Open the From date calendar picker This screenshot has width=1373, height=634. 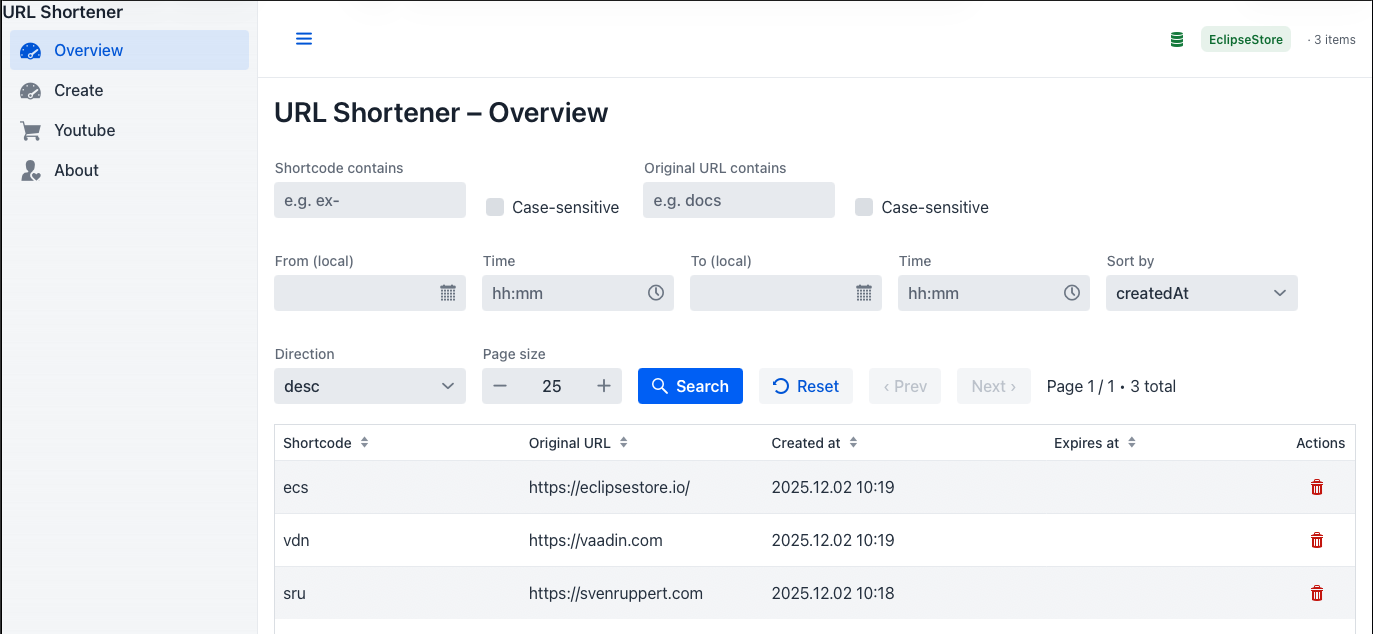pyautogui.click(x=447, y=293)
